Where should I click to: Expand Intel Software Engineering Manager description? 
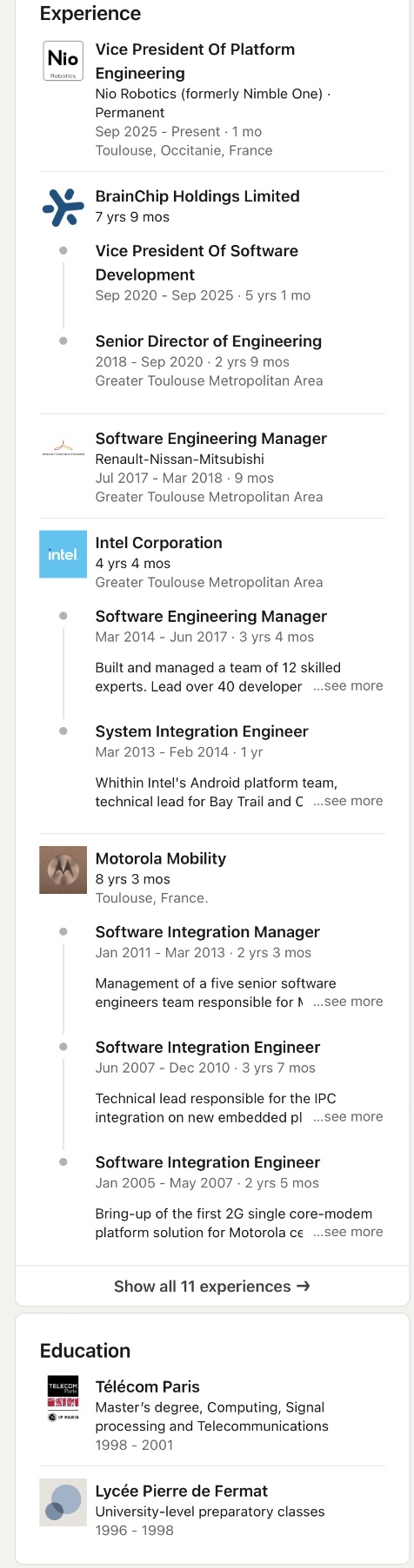(x=348, y=686)
